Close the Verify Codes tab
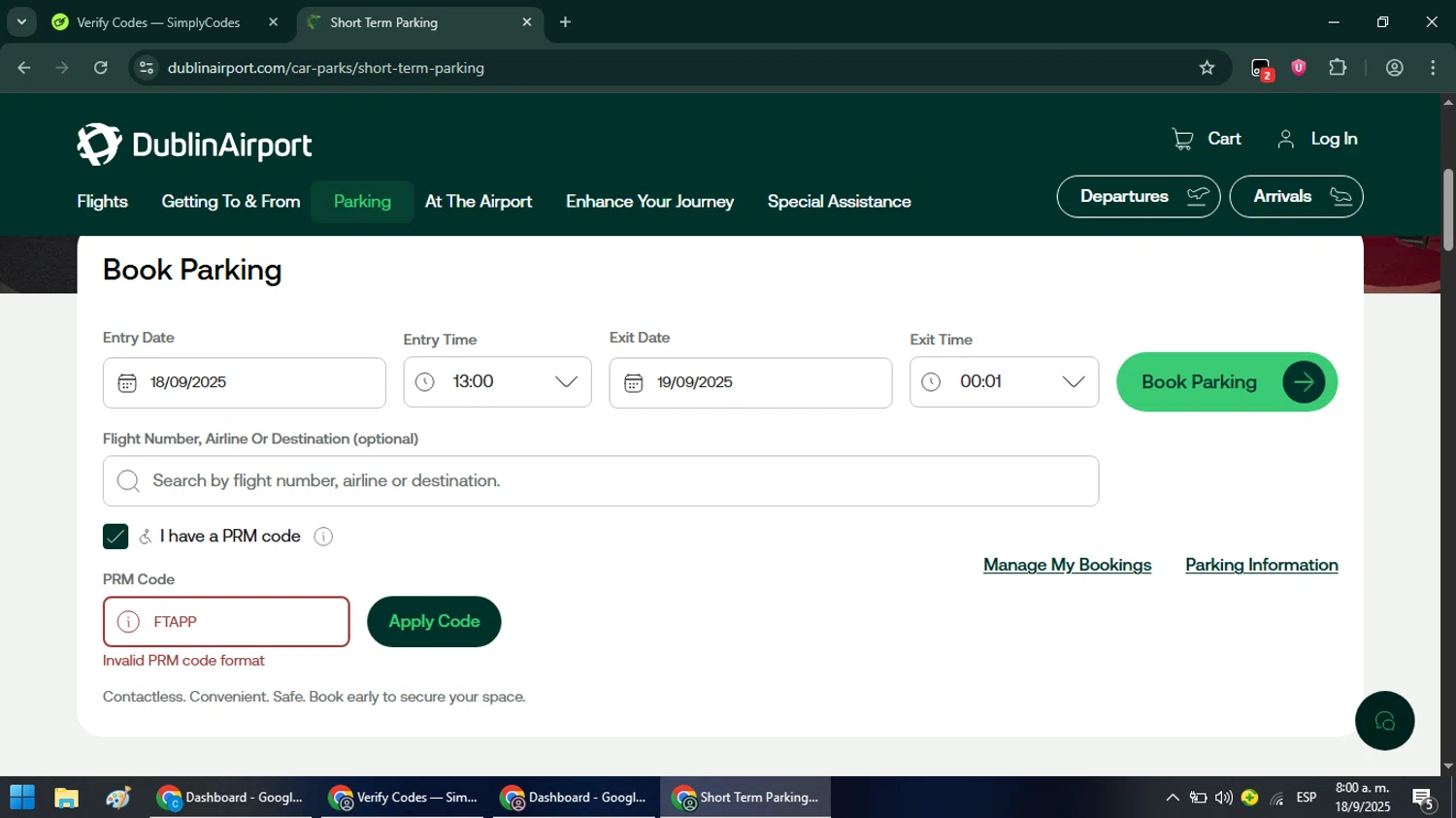1456x818 pixels. coord(273,22)
